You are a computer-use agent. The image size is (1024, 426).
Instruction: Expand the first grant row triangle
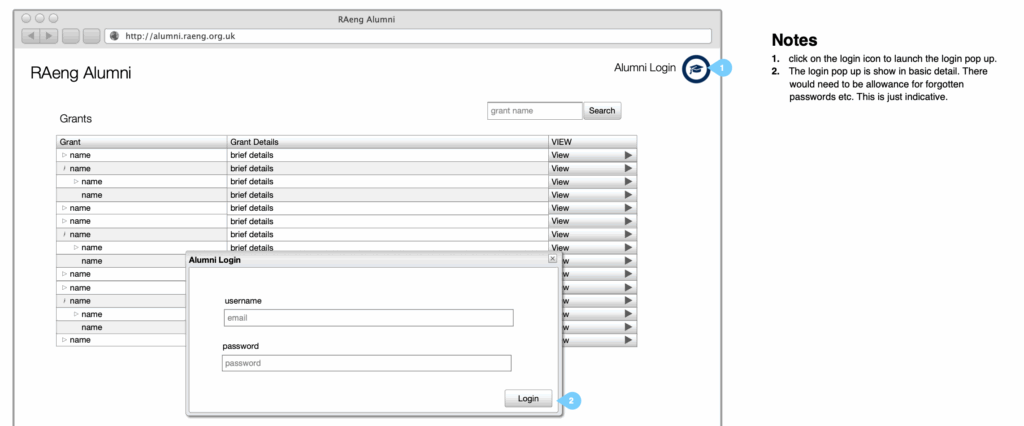[65, 156]
